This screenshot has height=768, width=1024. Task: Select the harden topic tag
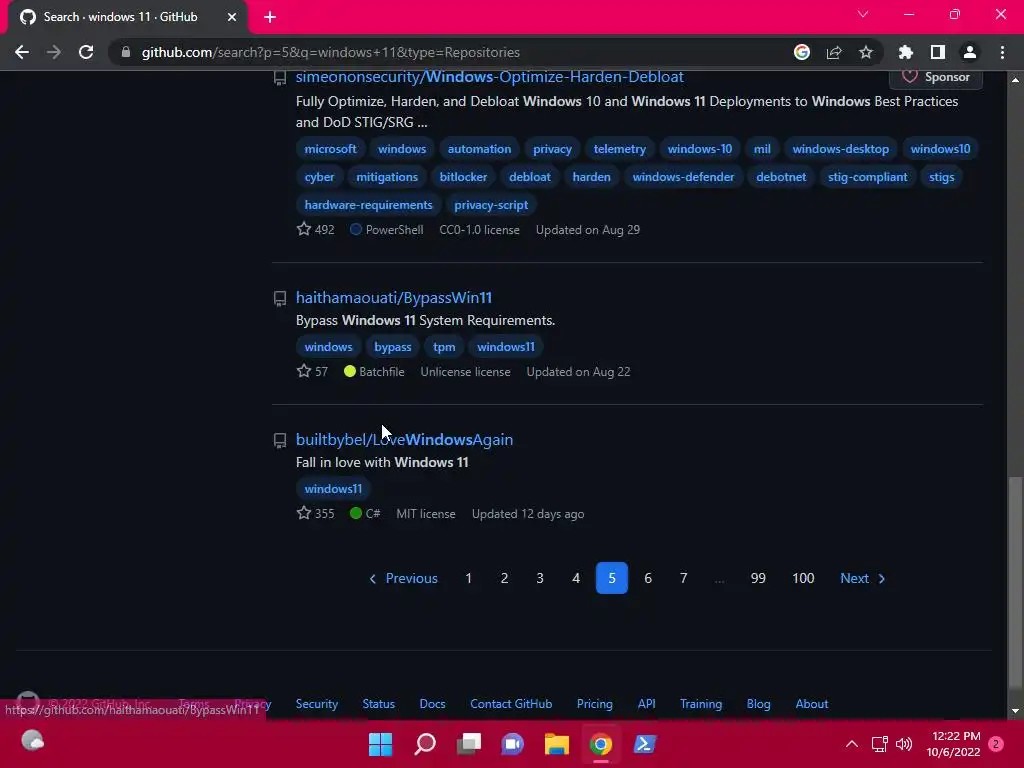pyautogui.click(x=592, y=177)
